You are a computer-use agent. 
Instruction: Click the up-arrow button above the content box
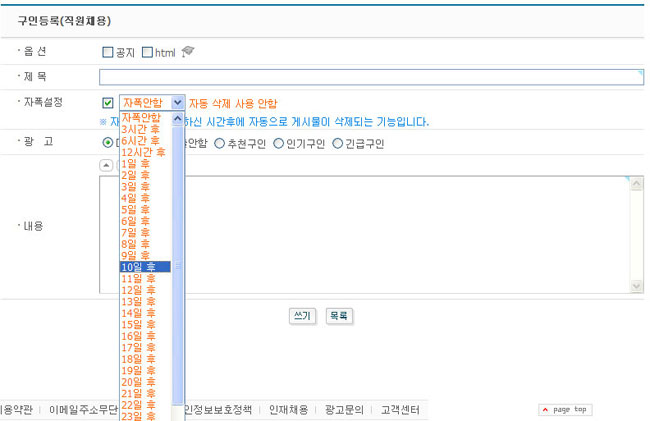pyautogui.click(x=106, y=165)
